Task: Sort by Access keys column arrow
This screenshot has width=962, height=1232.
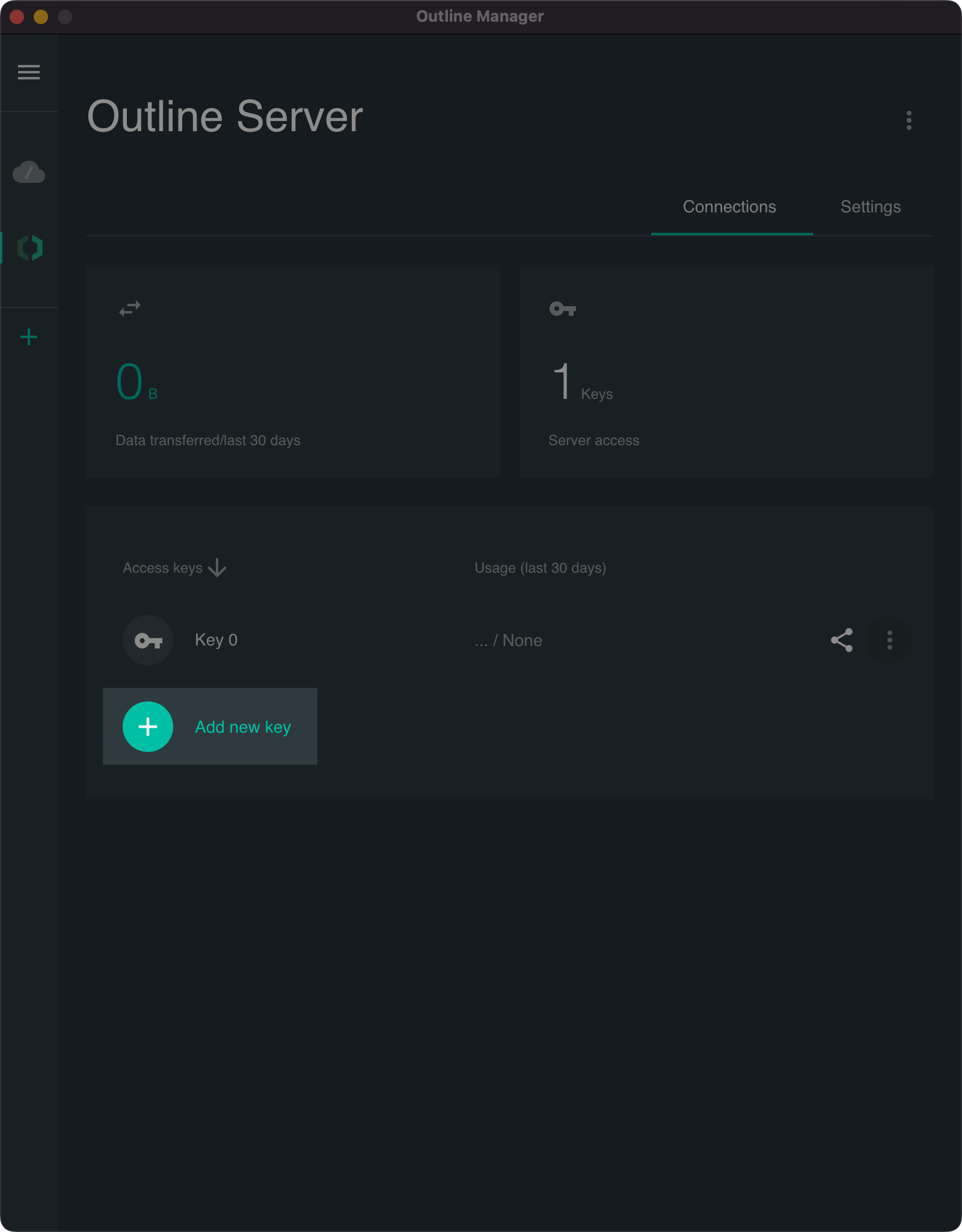Action: [x=217, y=568]
